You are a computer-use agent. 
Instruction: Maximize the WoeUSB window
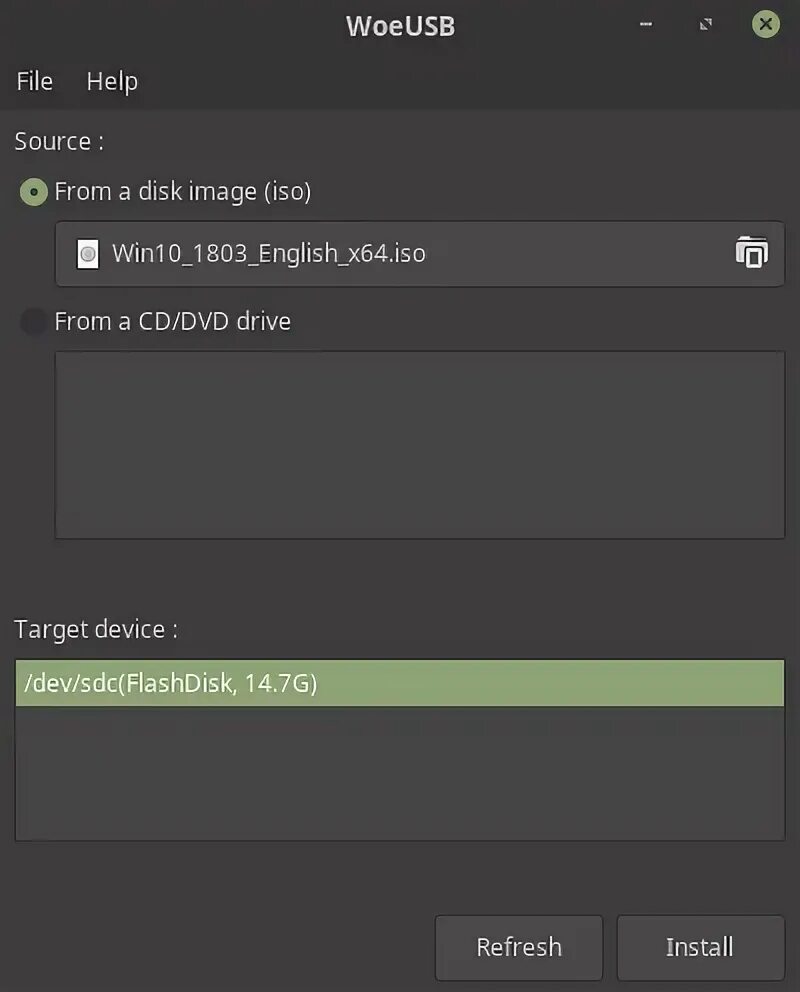point(706,25)
